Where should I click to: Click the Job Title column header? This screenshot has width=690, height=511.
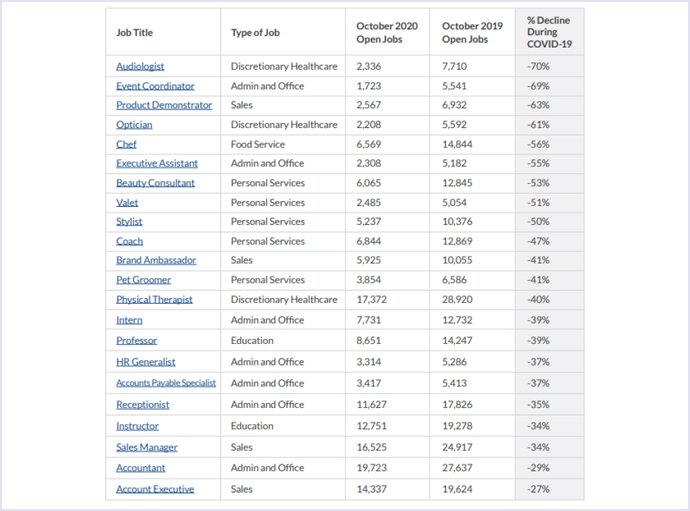click(137, 32)
